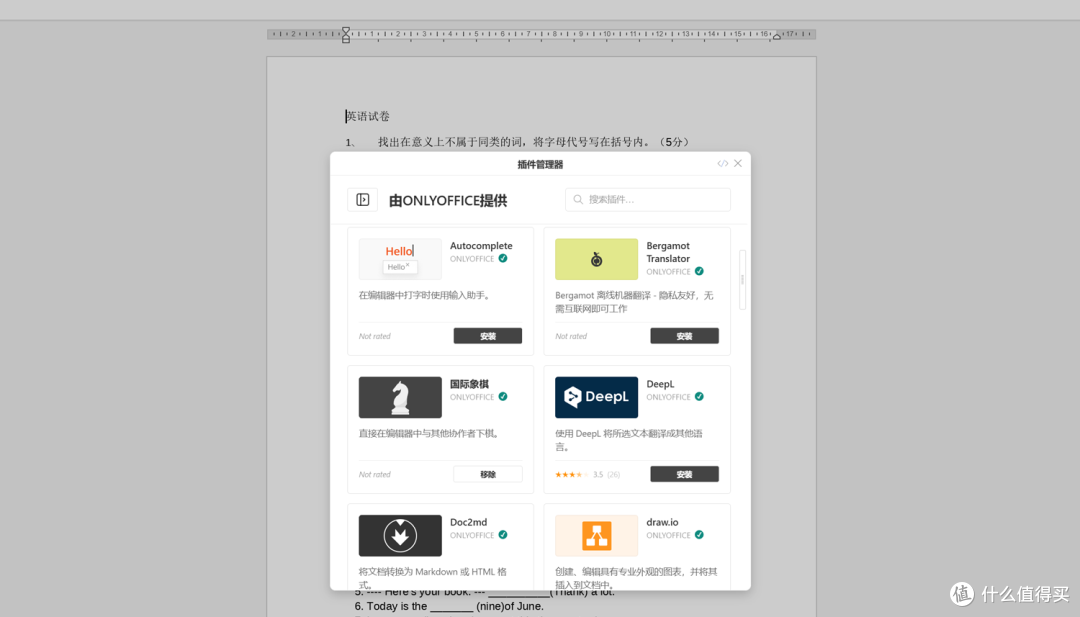The width and height of the screenshot is (1080, 617).
Task: Install the Bergamot Translator plugin
Action: click(684, 336)
